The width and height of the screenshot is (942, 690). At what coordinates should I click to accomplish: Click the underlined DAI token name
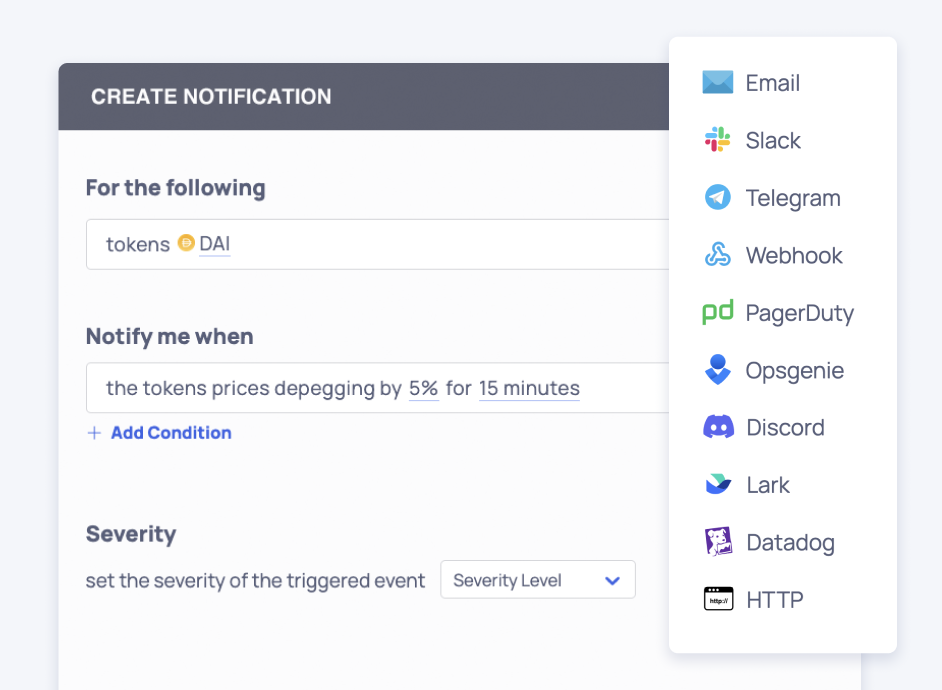(x=214, y=243)
